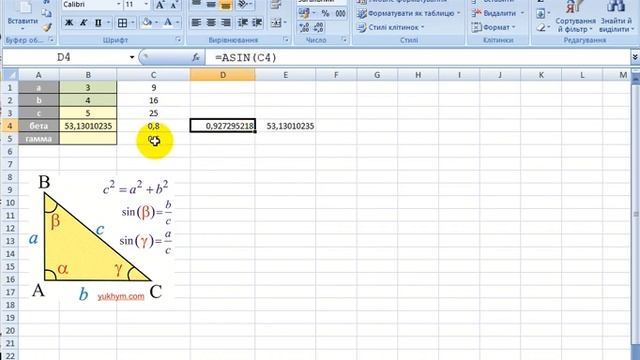The width and height of the screenshot is (640, 360).
Task: Select bottom vertical alignment icon
Action: point(226,5)
